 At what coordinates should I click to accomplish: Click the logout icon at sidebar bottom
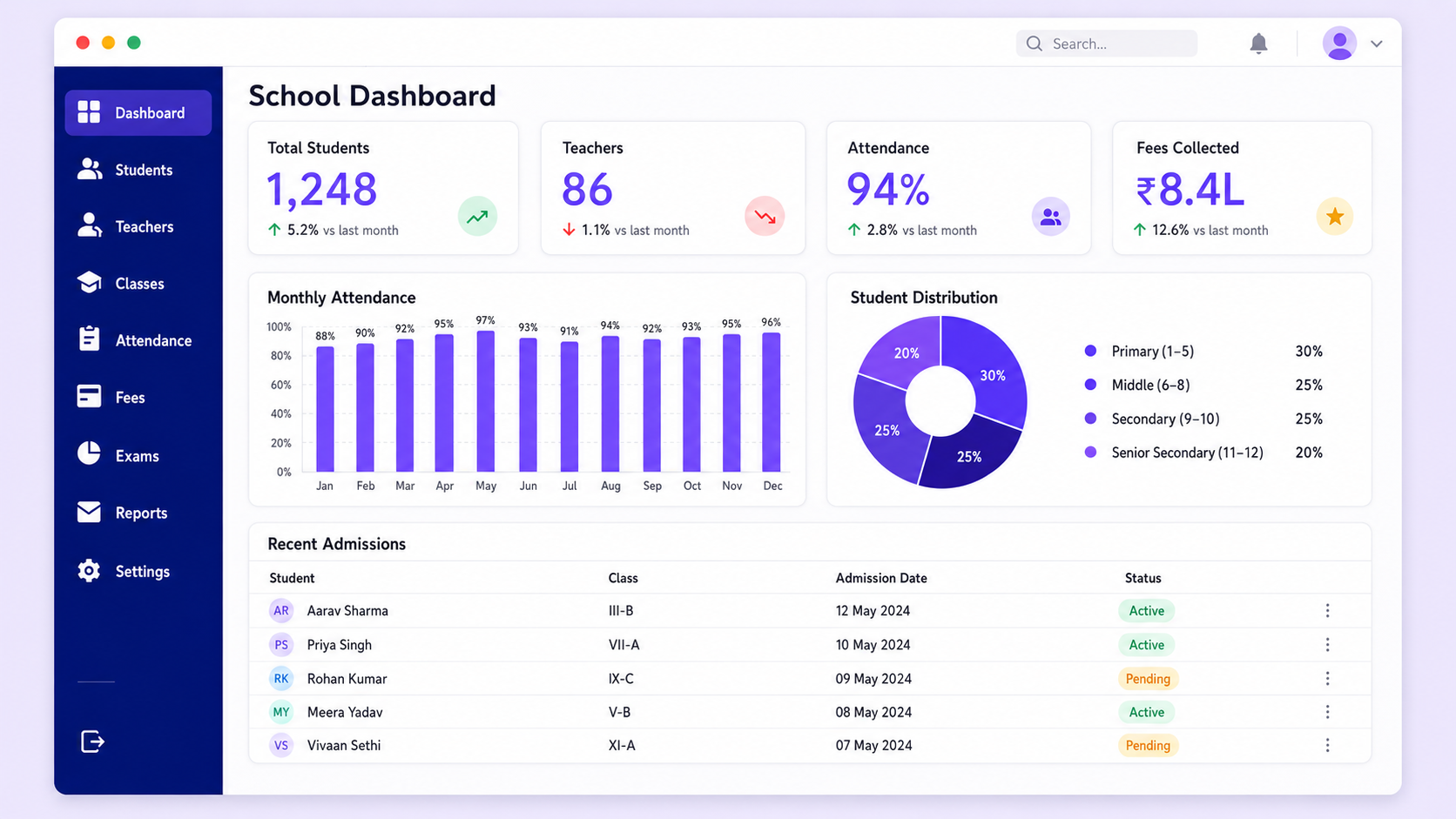92,742
